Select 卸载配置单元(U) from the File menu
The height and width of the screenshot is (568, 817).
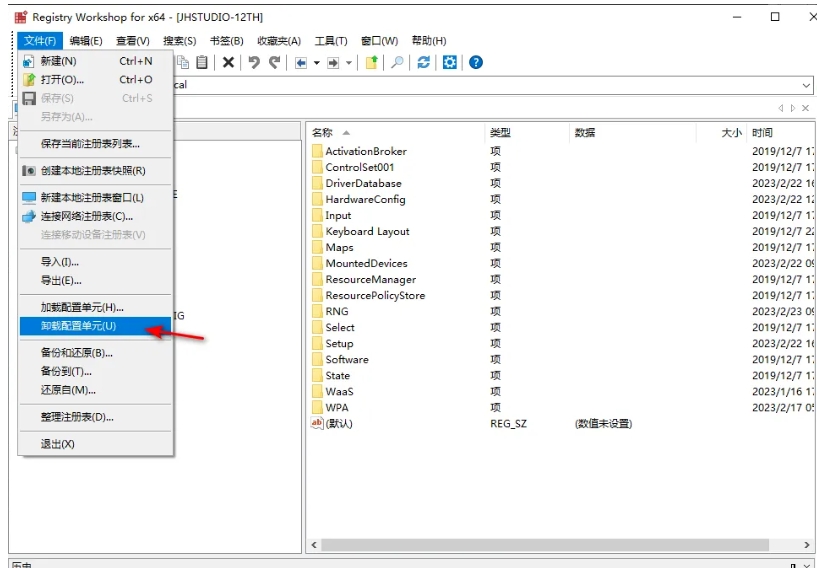click(x=78, y=326)
